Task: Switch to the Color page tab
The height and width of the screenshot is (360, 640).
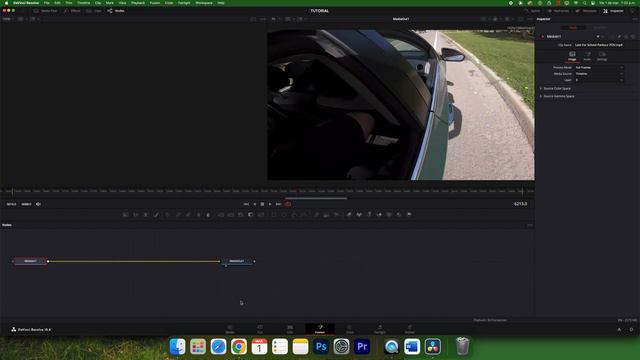Action: coord(350,329)
